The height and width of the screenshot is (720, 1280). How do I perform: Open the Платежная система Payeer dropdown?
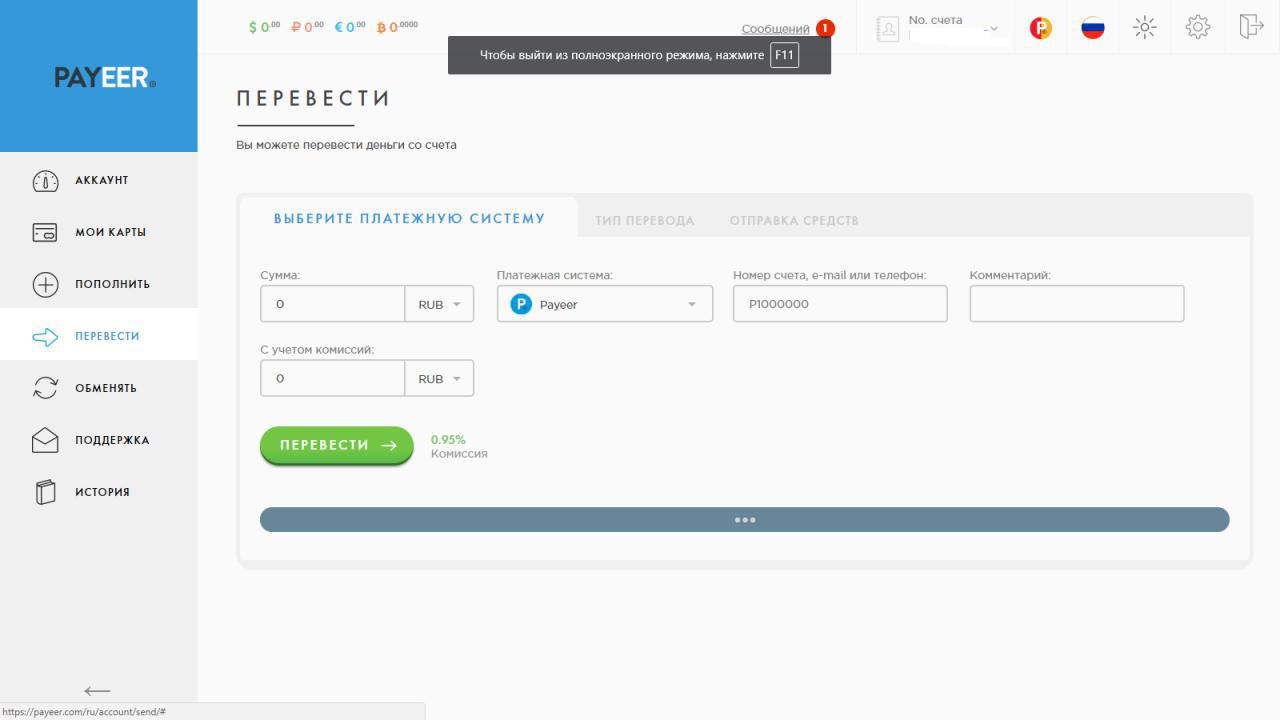(605, 304)
